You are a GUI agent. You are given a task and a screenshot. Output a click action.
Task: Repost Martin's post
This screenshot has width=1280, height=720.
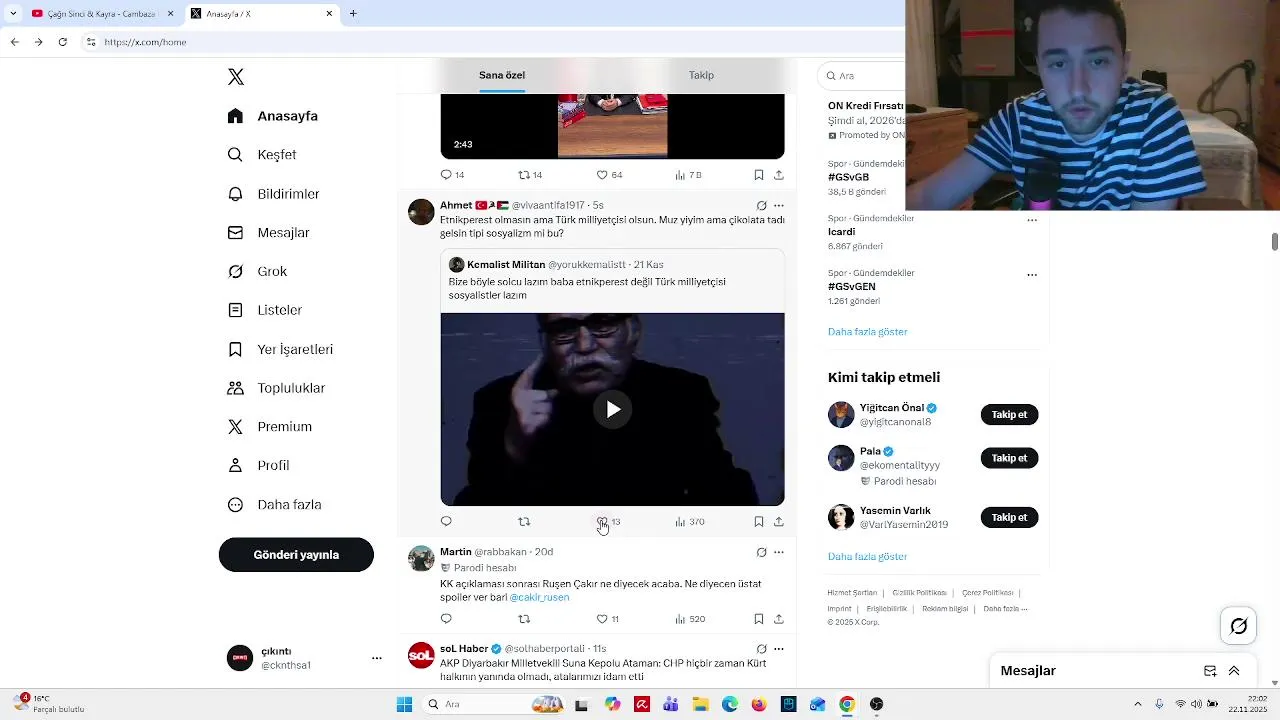coord(524,619)
